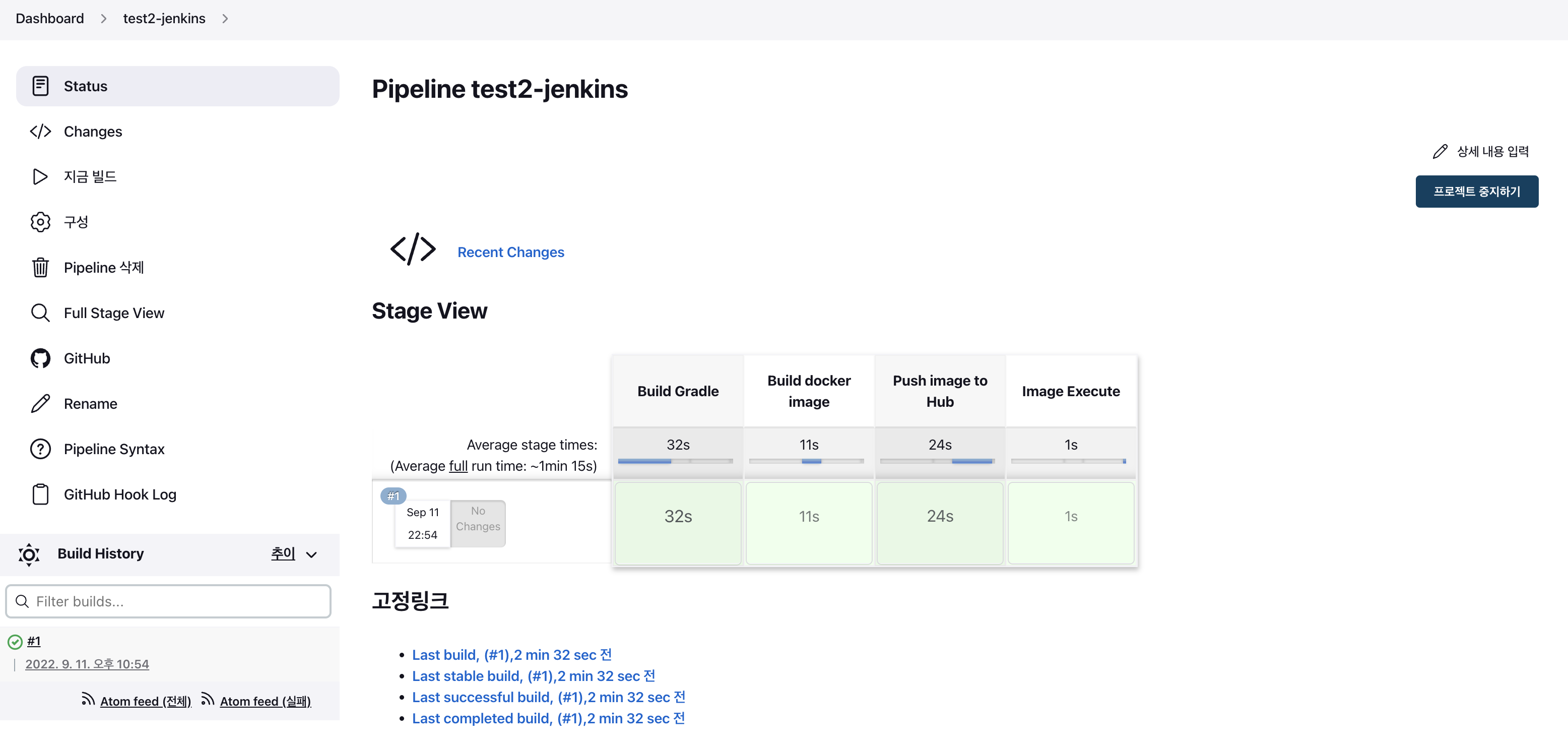Open build #1 link in Build History
The image size is (1568, 747).
34,641
